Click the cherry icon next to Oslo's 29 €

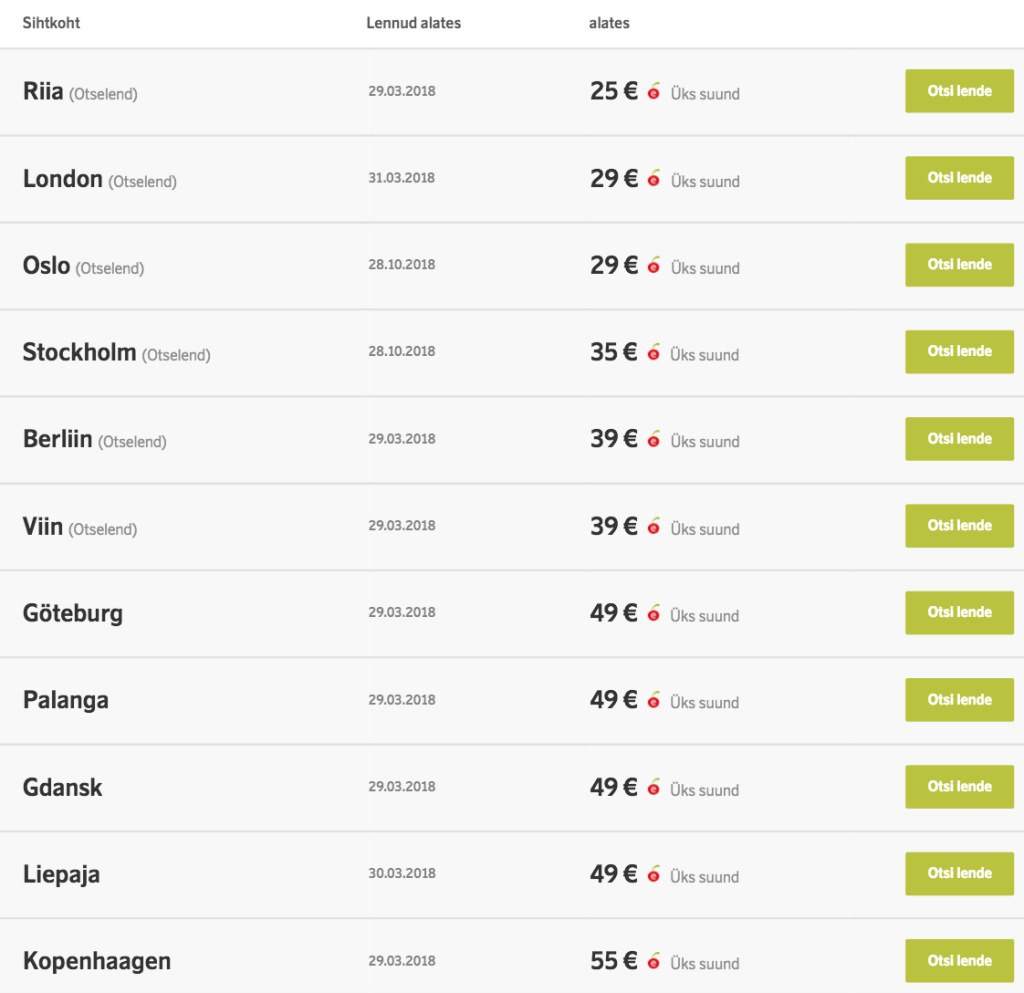point(654,266)
